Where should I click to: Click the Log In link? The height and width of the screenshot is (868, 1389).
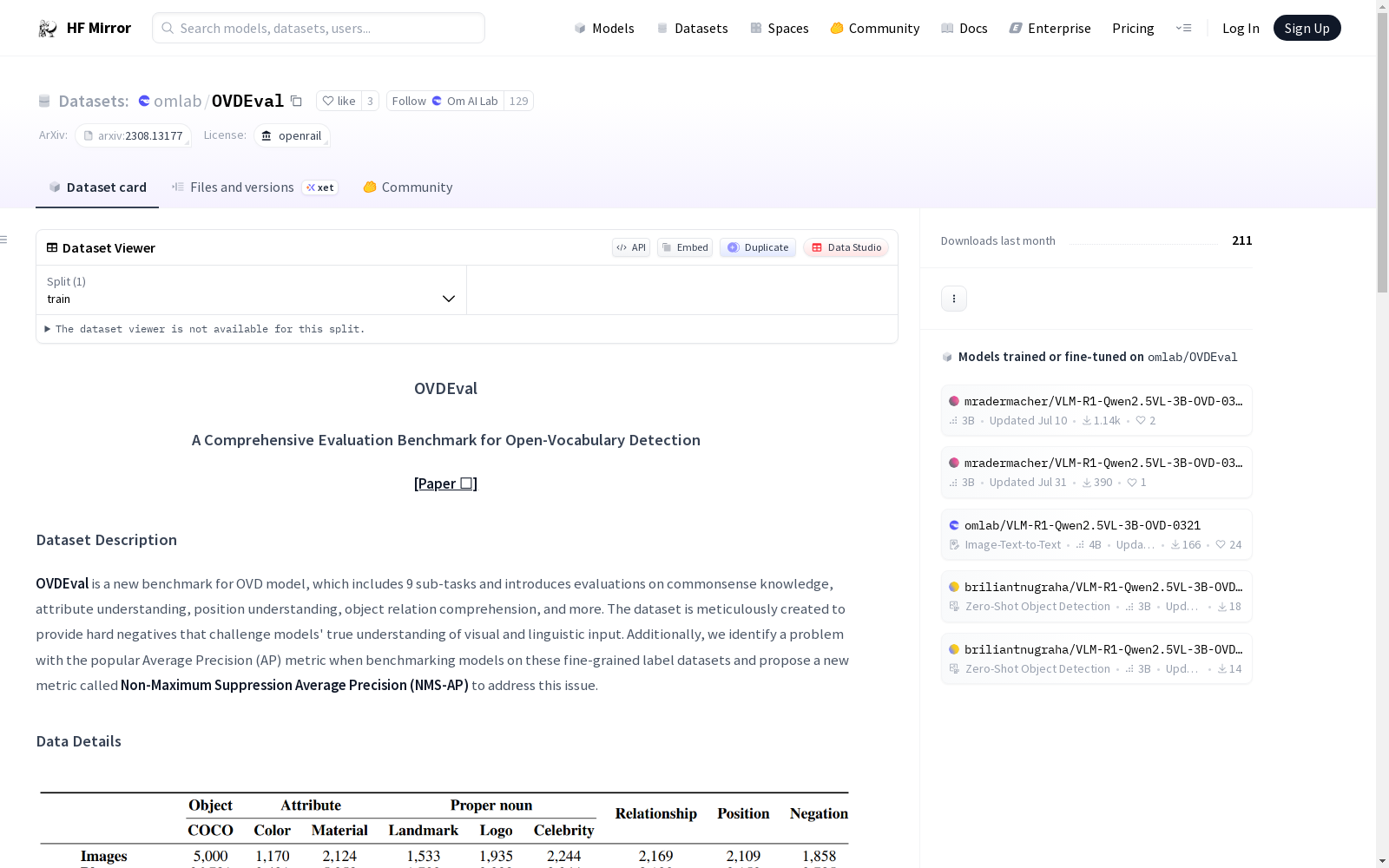click(1241, 28)
